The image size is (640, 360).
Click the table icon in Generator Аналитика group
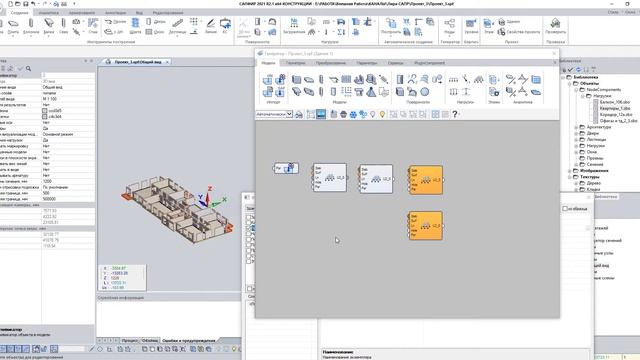tap(536, 80)
